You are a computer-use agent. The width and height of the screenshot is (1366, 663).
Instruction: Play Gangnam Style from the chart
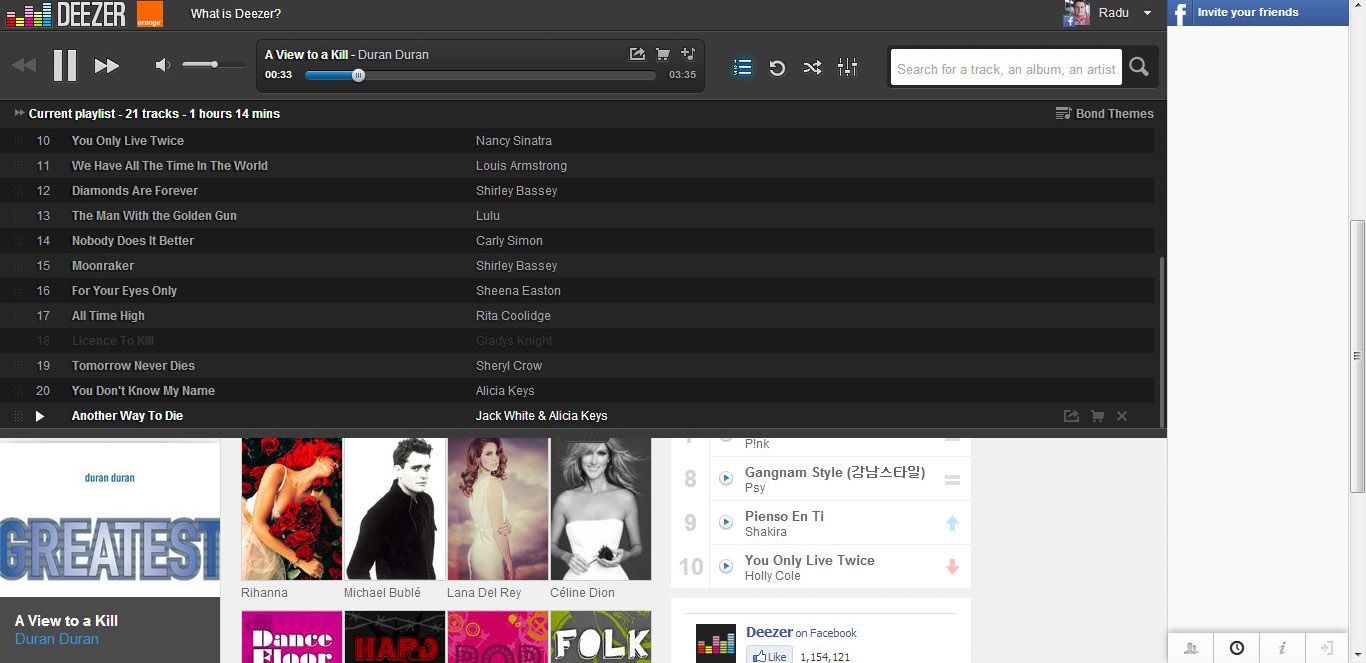pos(726,479)
